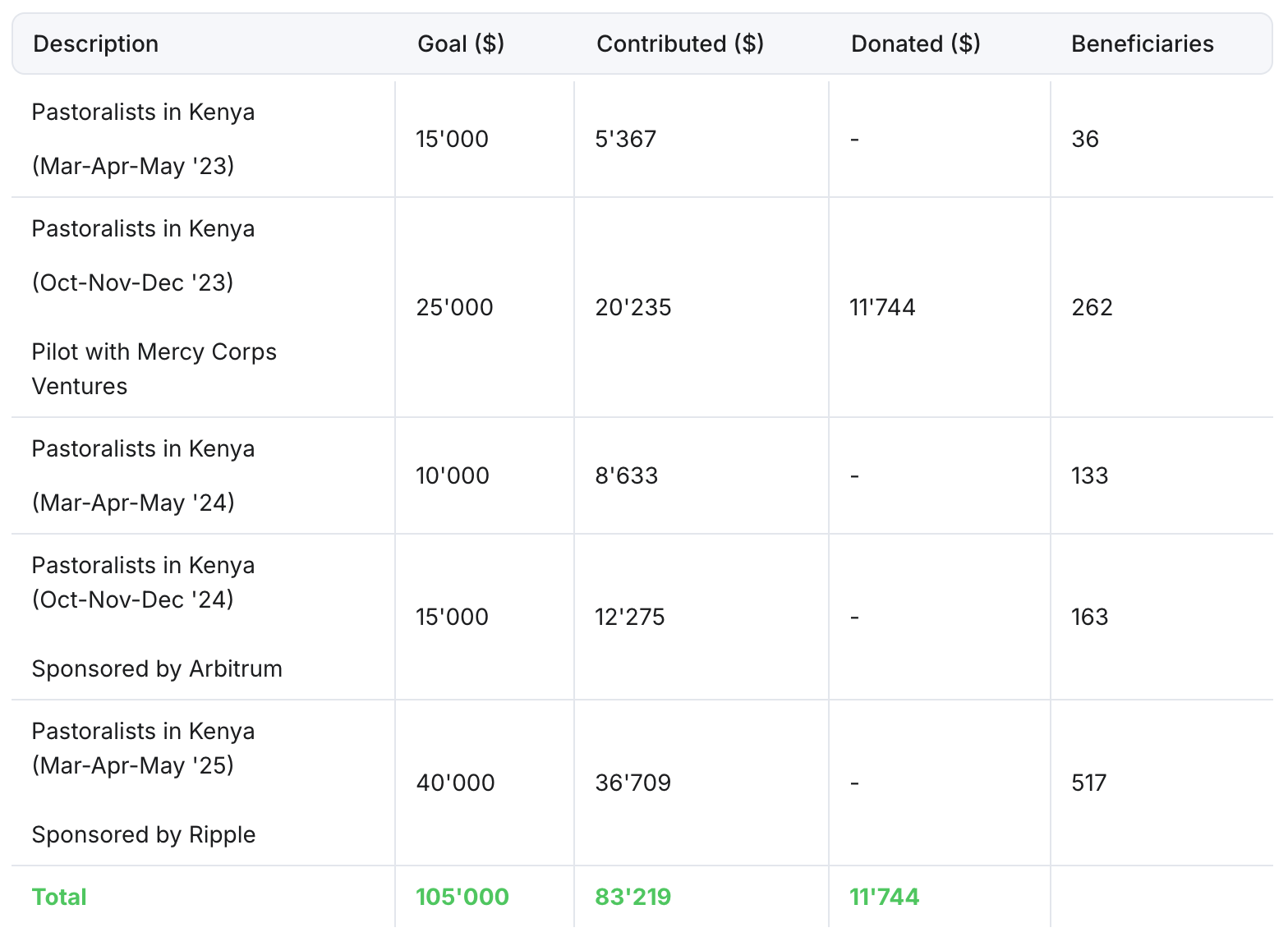Click the 25'000 goal cell
This screenshot has width=1288, height=946.
click(x=454, y=307)
